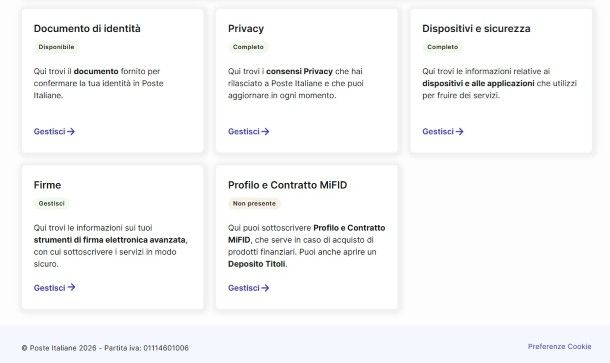Open Gestisci link under Firme
This screenshot has width=610, height=363.
[x=54, y=288]
